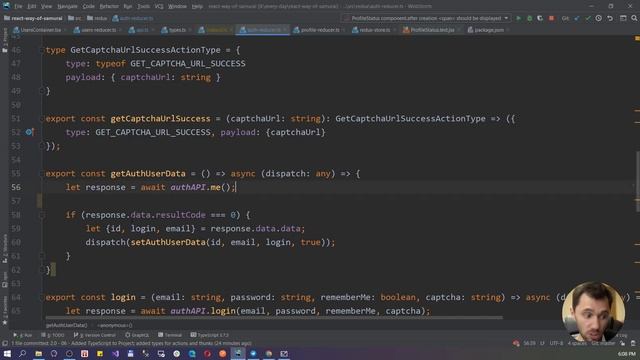Click react-way-of-samurai project breadcrumb
This screenshot has height=360, width=640.
coord(33,18)
